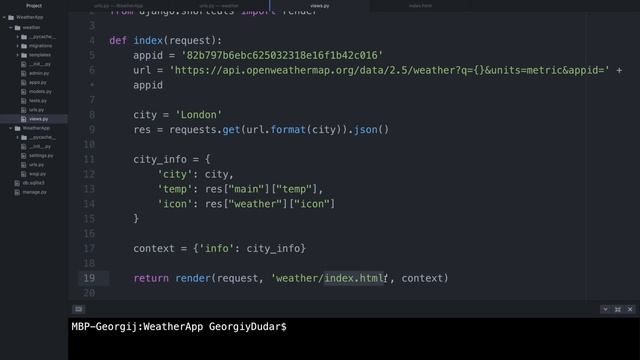640x360 pixels.
Task: Collapse the weather folder arrow
Action: pos(11,28)
